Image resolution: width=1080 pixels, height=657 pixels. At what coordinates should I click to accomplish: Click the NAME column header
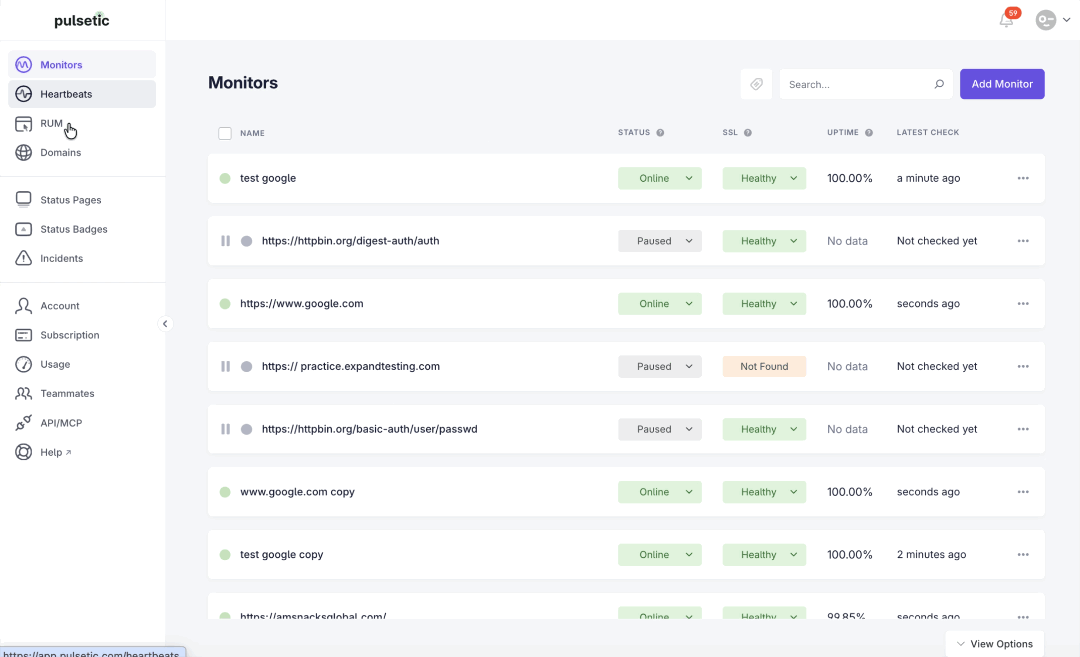click(x=252, y=133)
